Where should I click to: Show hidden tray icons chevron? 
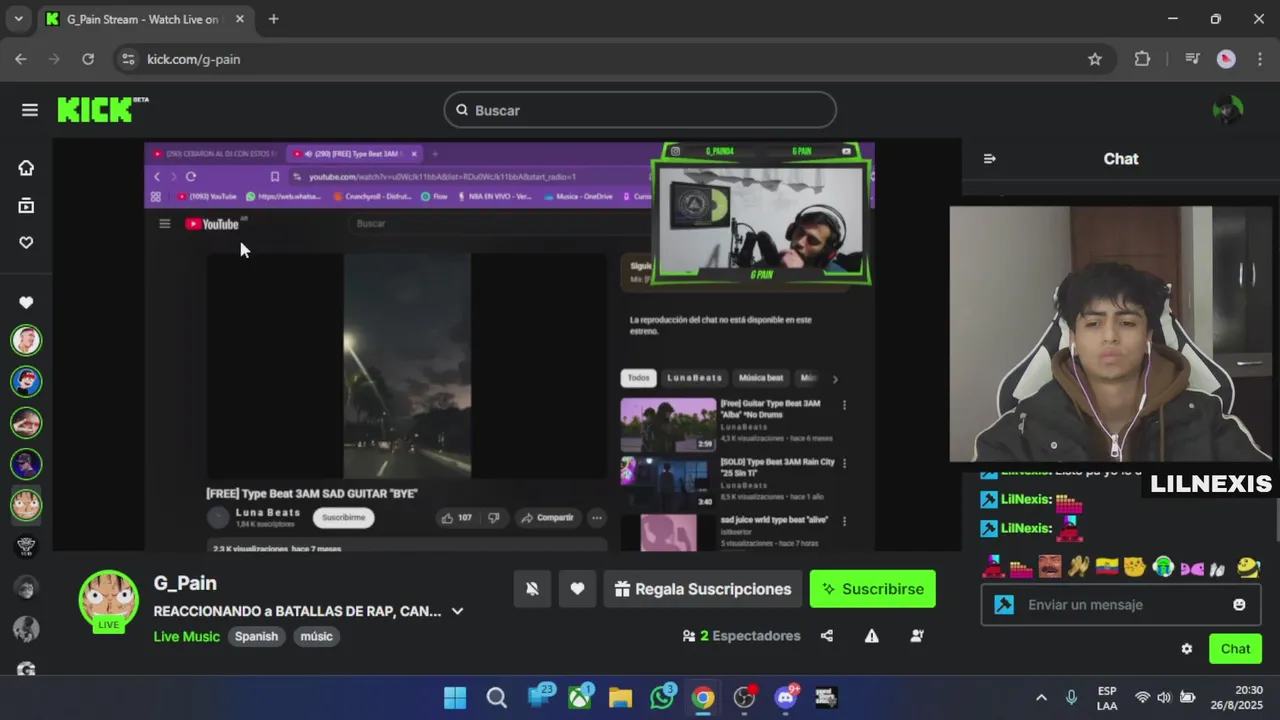1041,698
